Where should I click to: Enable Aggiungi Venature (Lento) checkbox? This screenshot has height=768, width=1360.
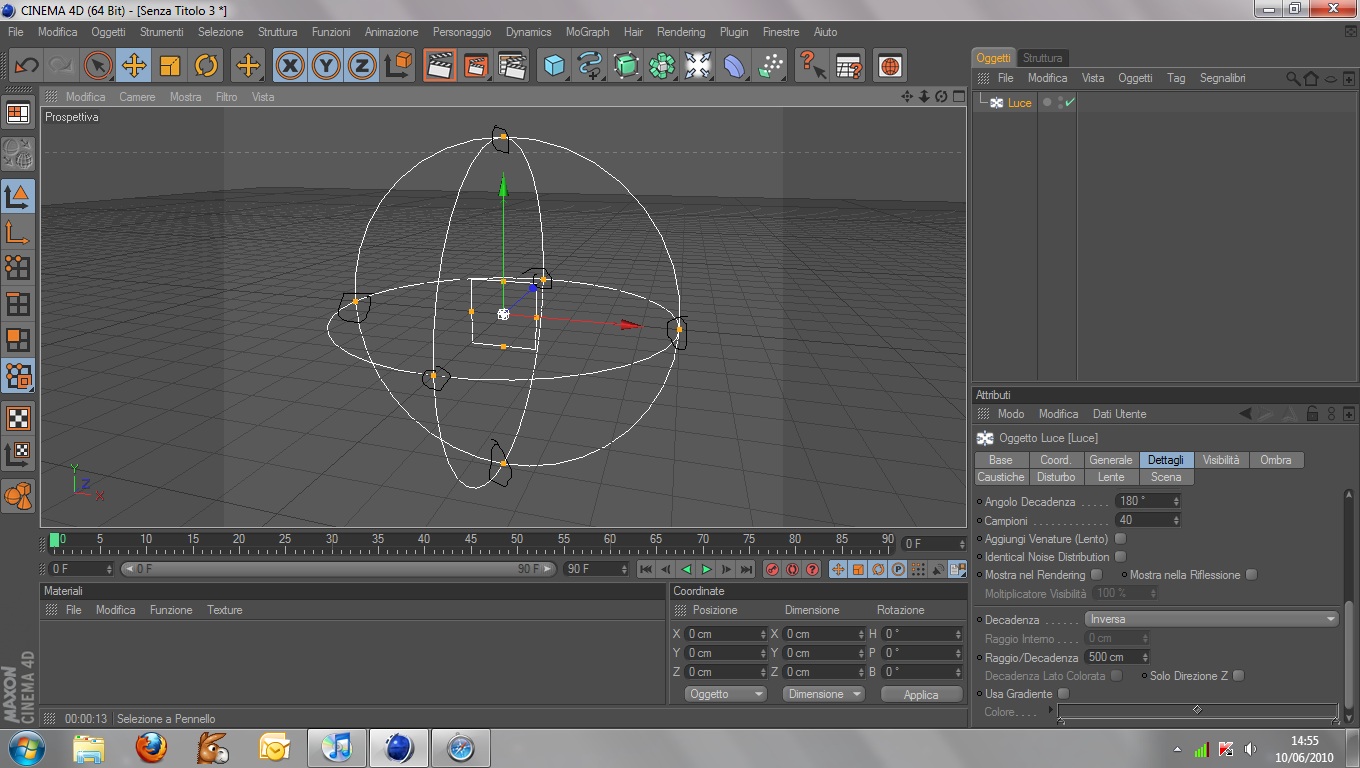1120,539
